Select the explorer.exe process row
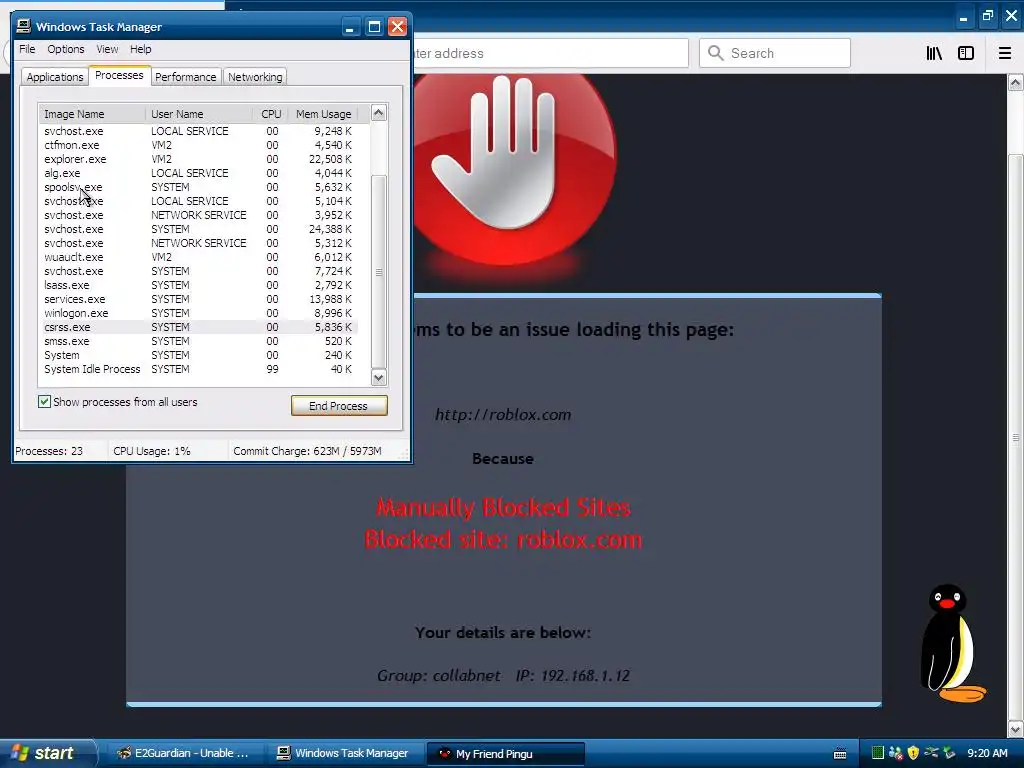Screen dimensions: 1024x768 pyautogui.click(x=199, y=159)
